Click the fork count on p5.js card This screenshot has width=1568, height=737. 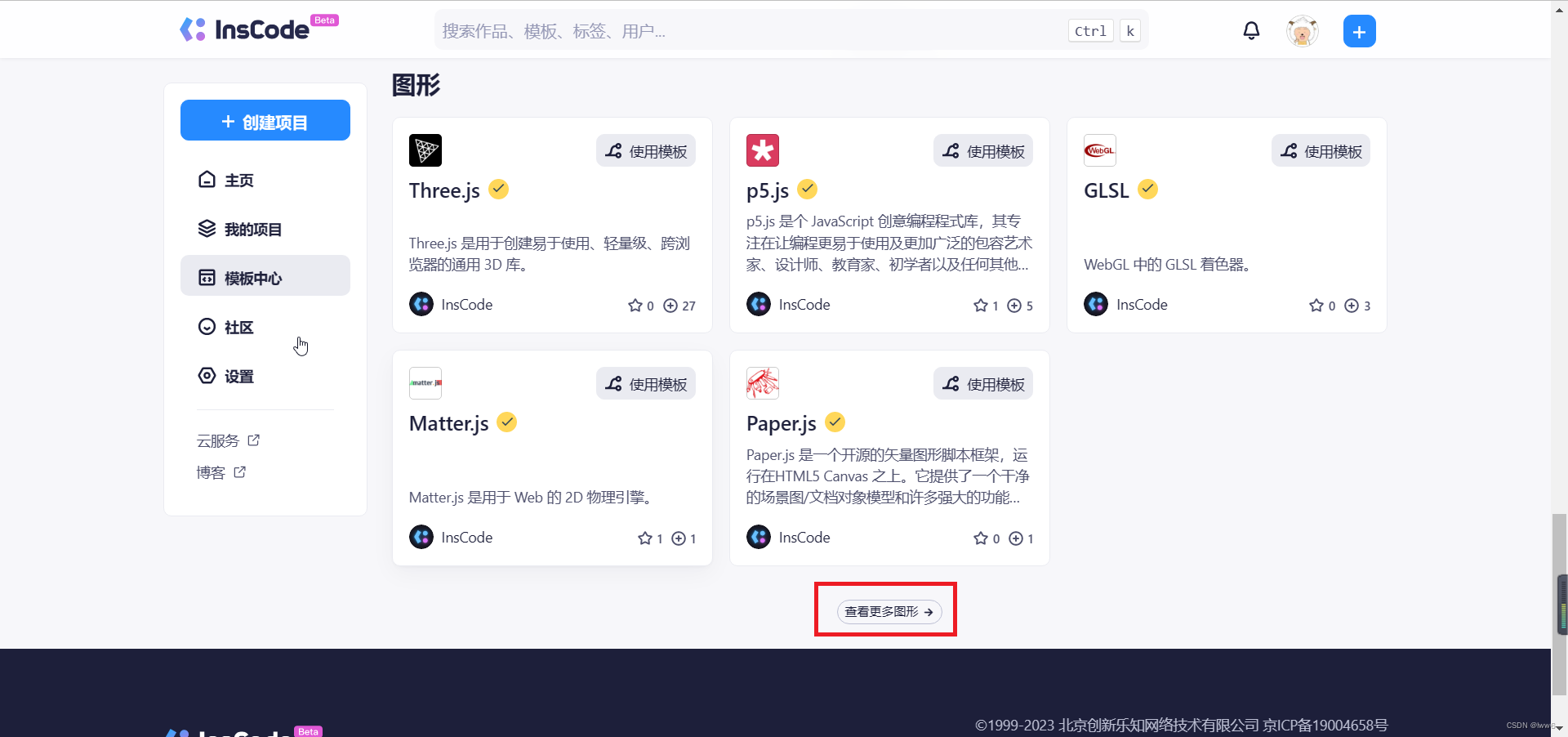[1020, 306]
